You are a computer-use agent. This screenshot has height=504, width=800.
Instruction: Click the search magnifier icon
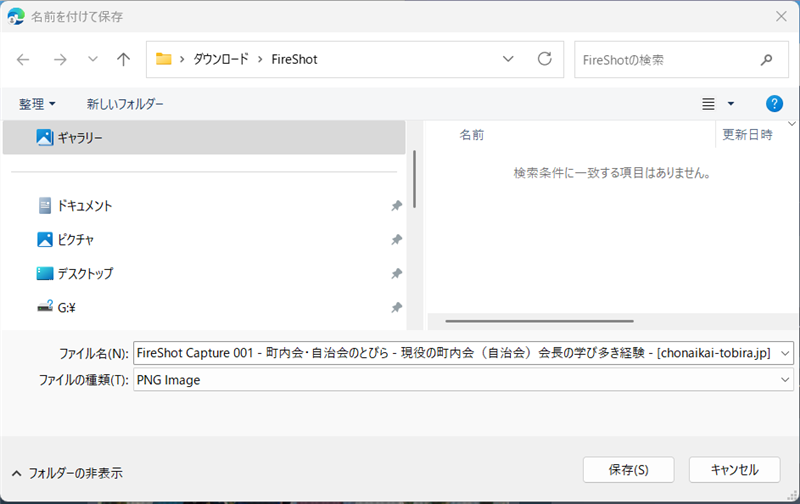click(x=767, y=60)
